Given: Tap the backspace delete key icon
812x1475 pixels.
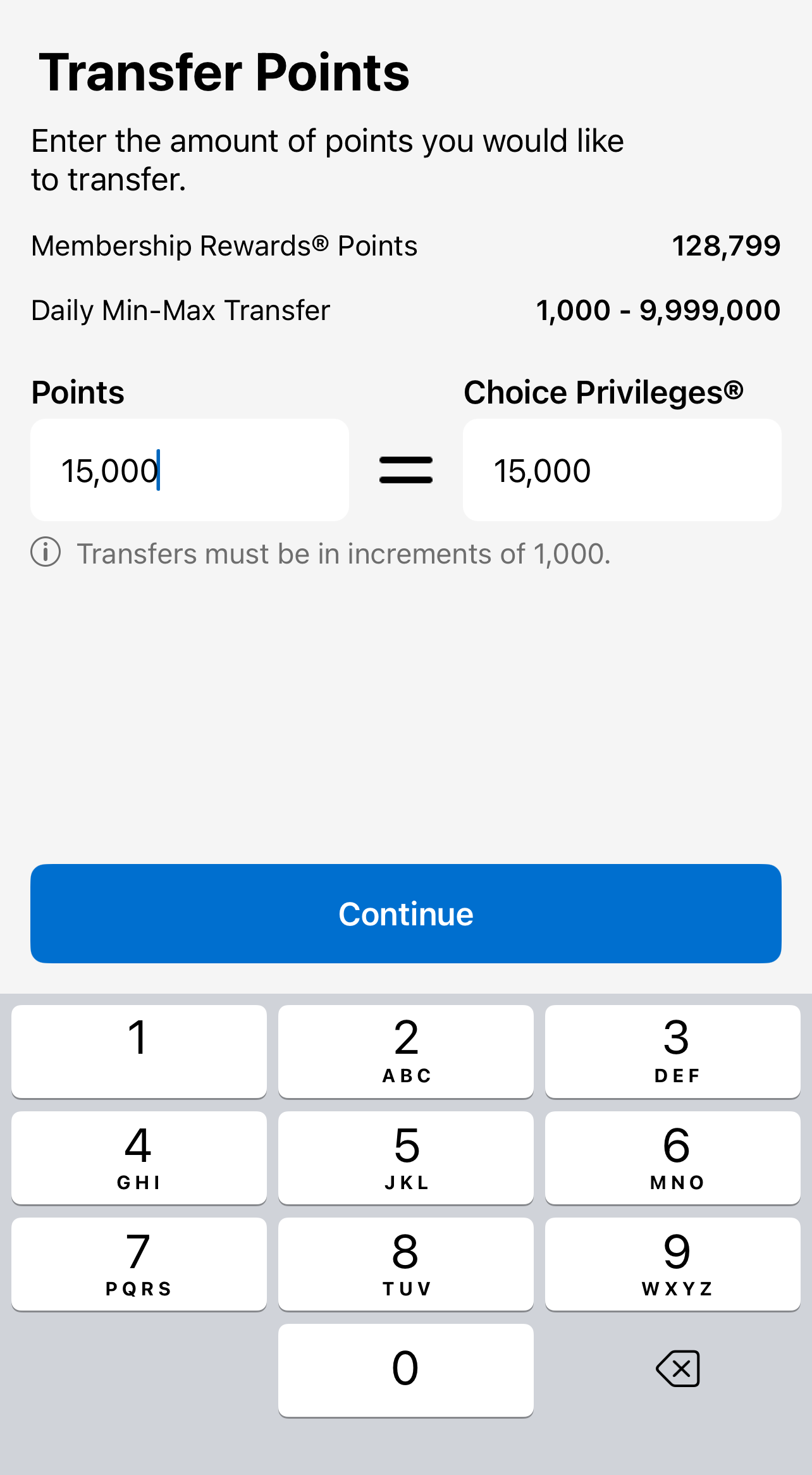Looking at the screenshot, I should (678, 1369).
